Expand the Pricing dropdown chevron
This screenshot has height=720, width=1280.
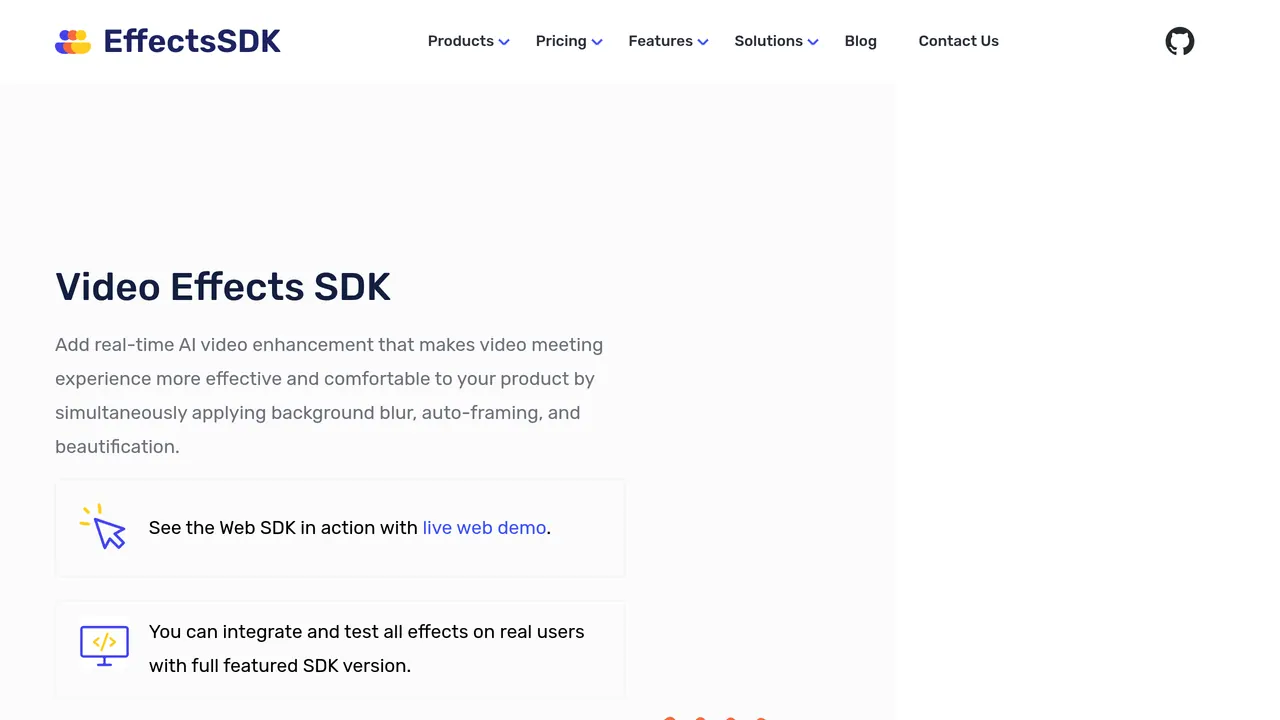[597, 42]
